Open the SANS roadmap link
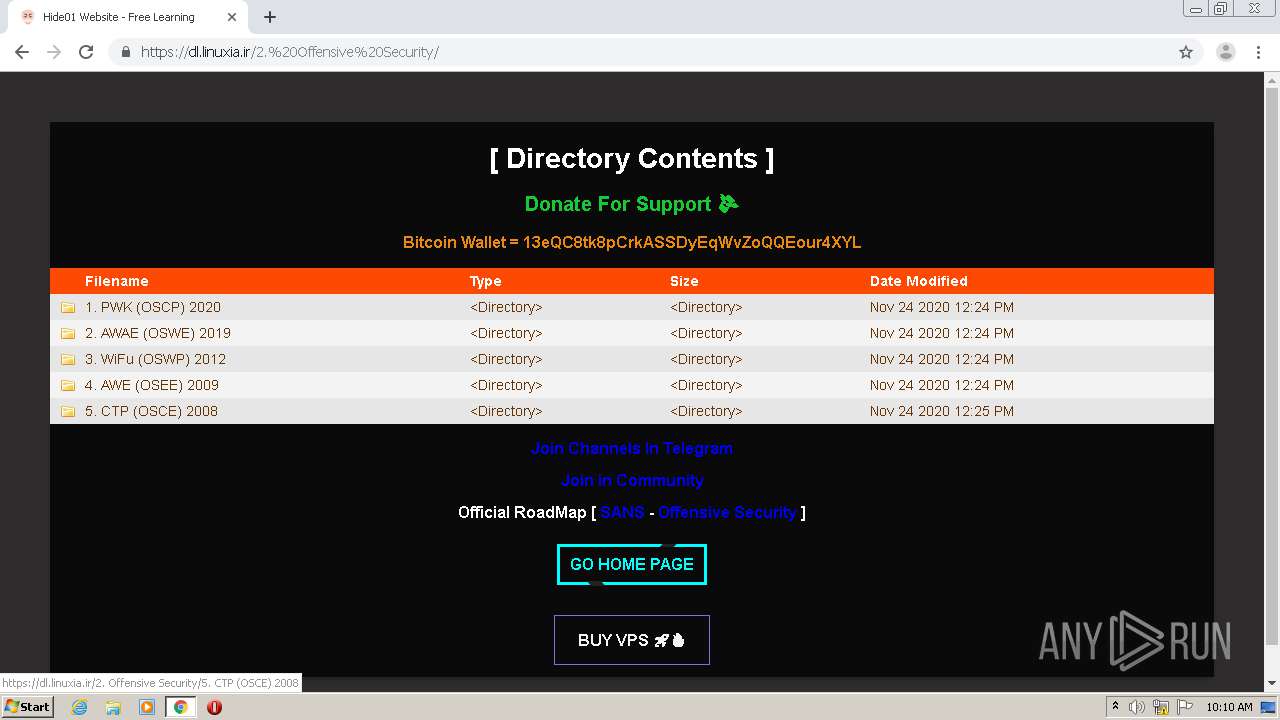Screen dimensions: 1280x720 (x=622, y=512)
